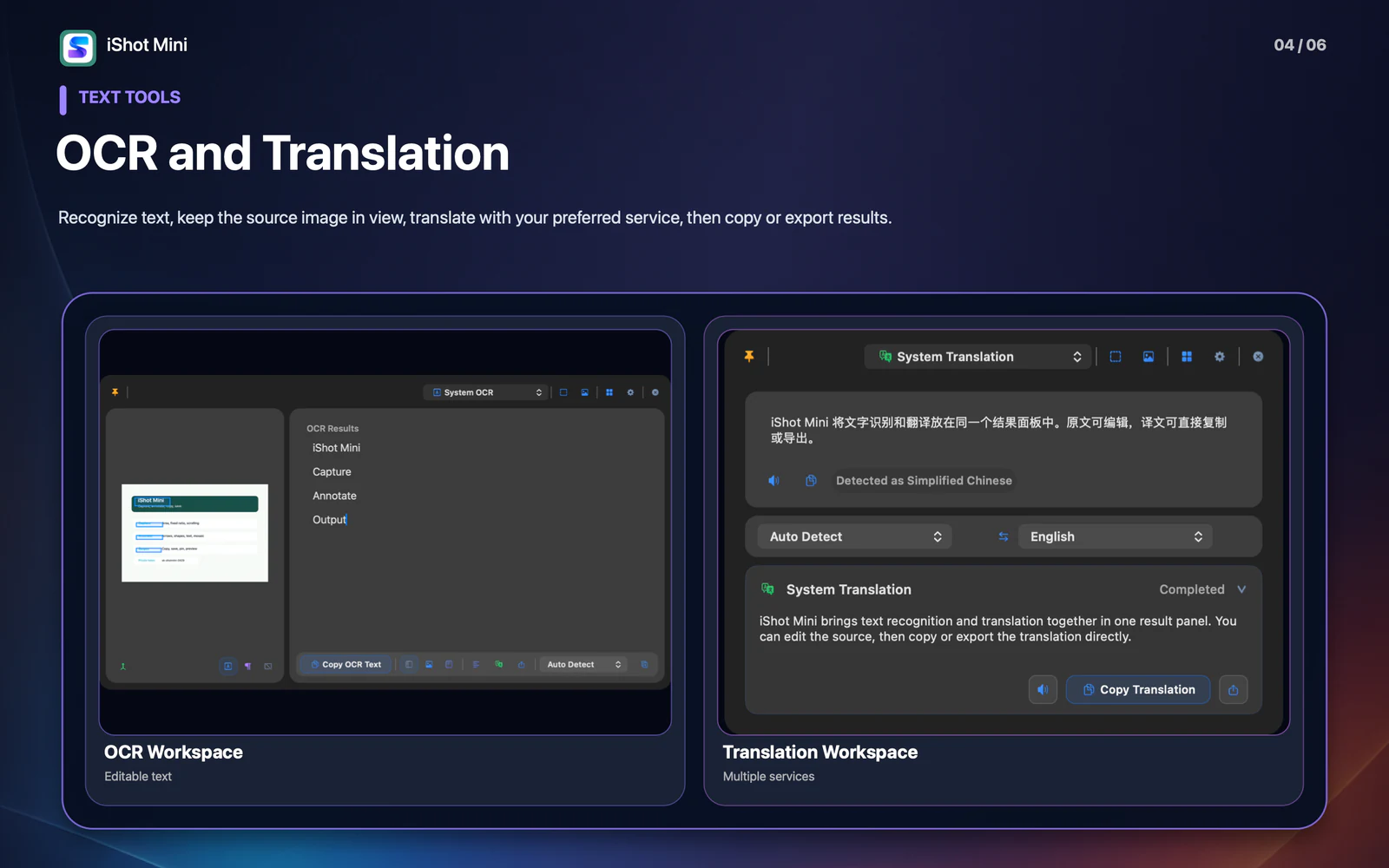Screen dimensions: 1389x868
Task: Close the OCR window with its round X button
Action: pos(655,392)
